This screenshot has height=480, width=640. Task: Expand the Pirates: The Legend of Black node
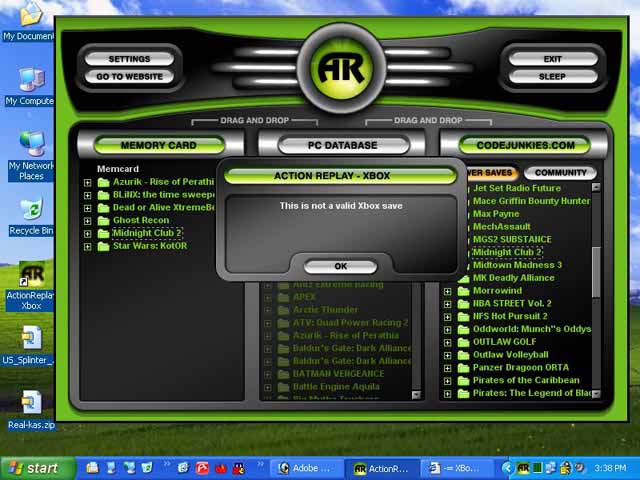447,394
